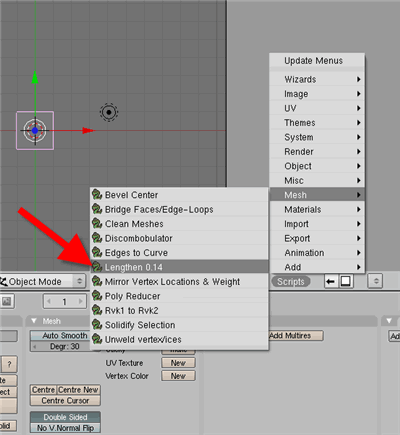400x435 pixels.
Task: Open the Misc scripts submenu
Action: pos(317,180)
